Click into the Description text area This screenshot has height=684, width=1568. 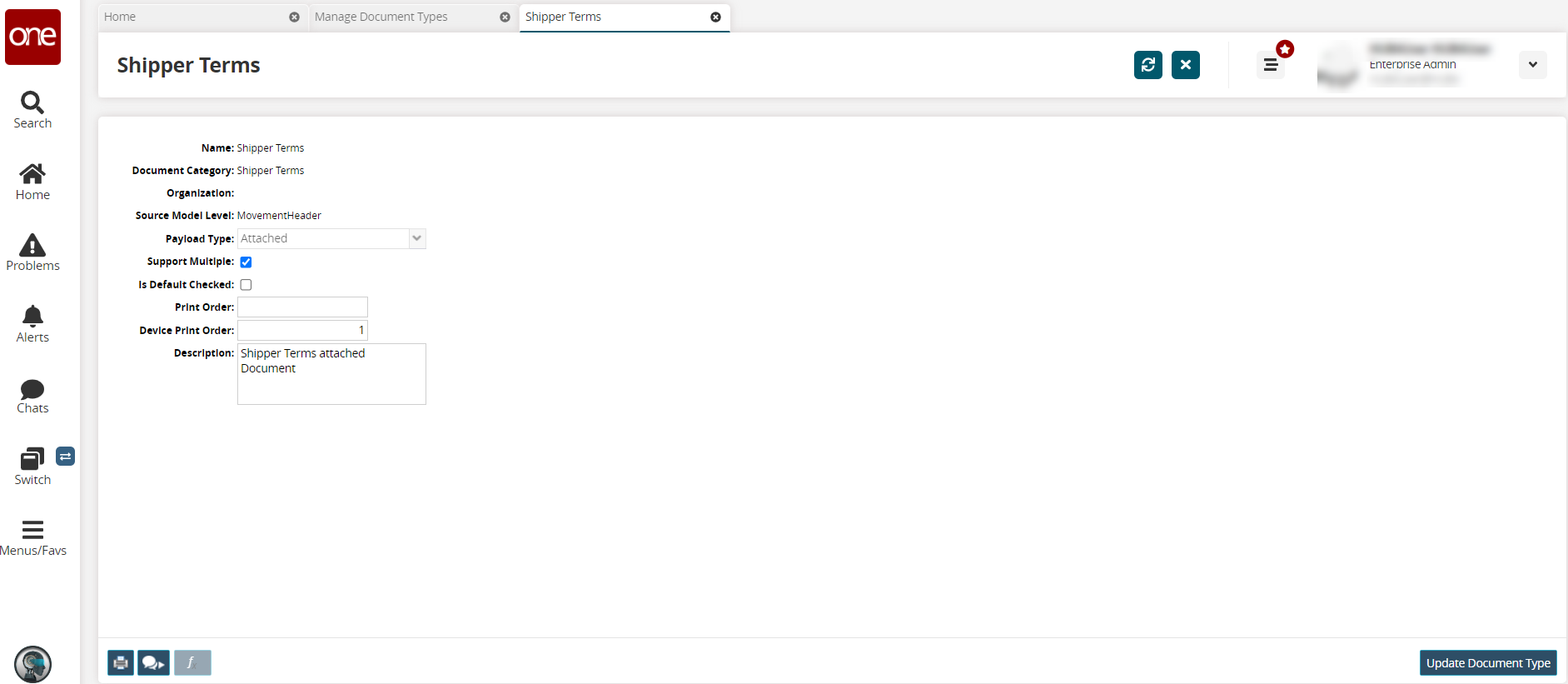pyautogui.click(x=331, y=374)
